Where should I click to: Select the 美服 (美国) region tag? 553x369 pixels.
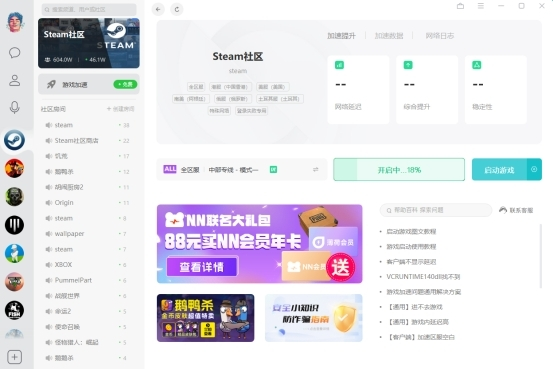click(x=273, y=87)
